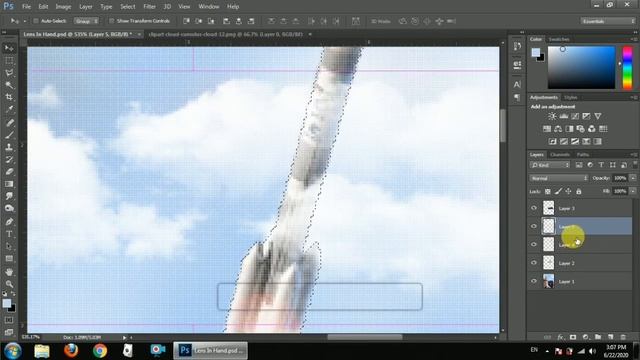Add a layer mask

[x=573, y=337]
